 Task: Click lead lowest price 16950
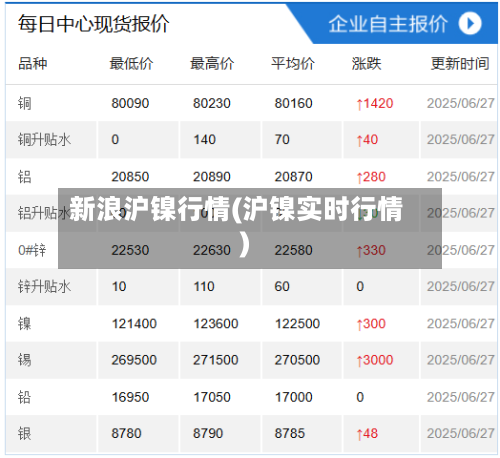(130, 397)
